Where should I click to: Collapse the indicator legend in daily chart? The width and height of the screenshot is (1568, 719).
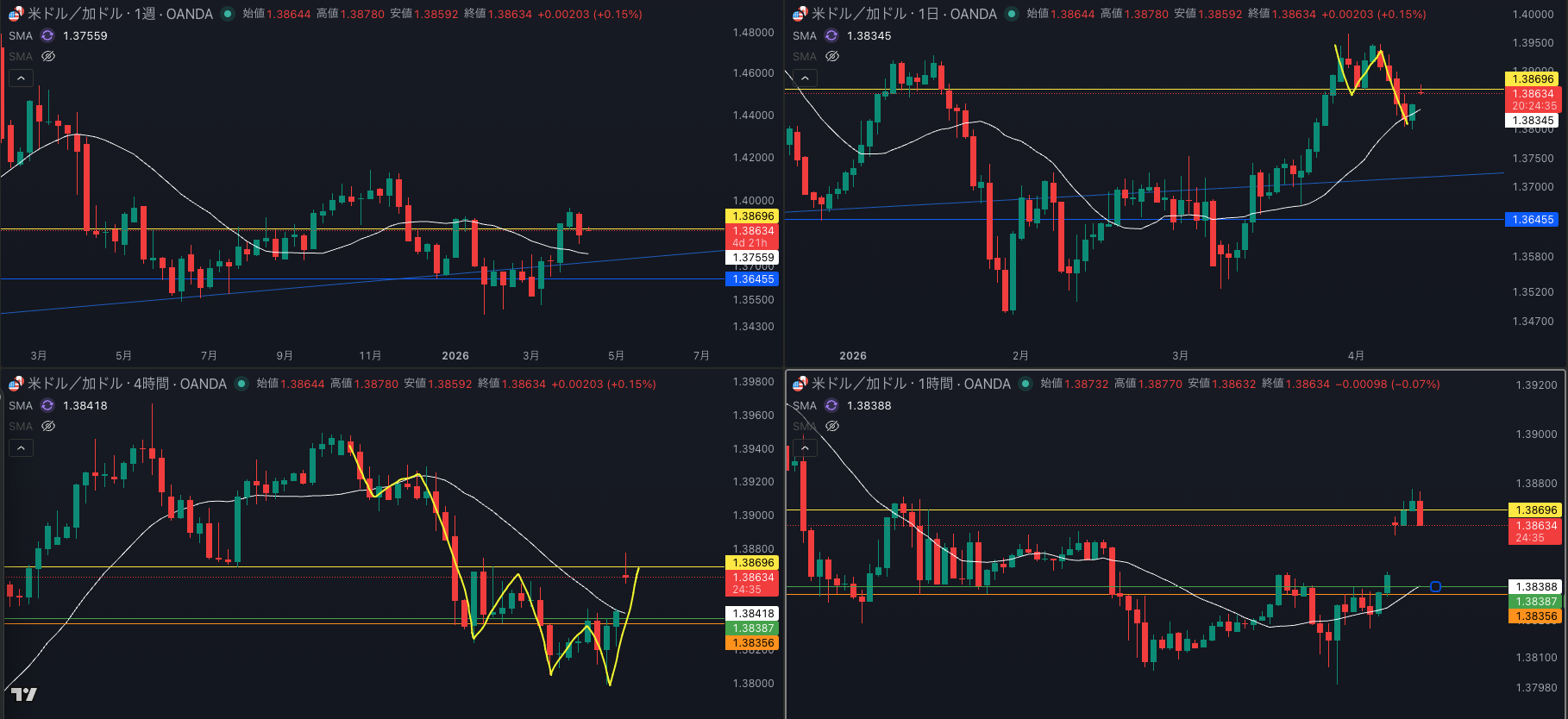(805, 78)
